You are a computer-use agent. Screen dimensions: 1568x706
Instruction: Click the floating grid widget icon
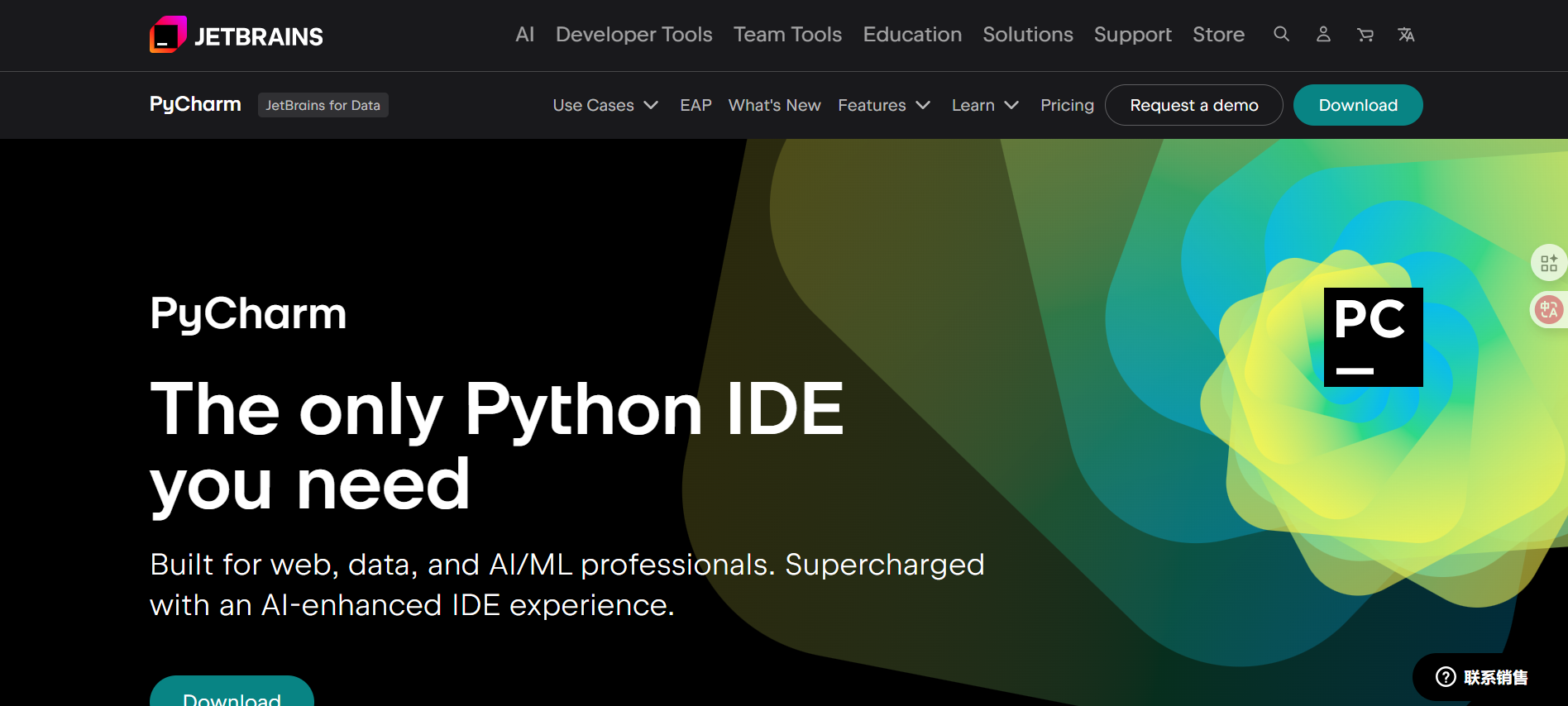(1549, 263)
